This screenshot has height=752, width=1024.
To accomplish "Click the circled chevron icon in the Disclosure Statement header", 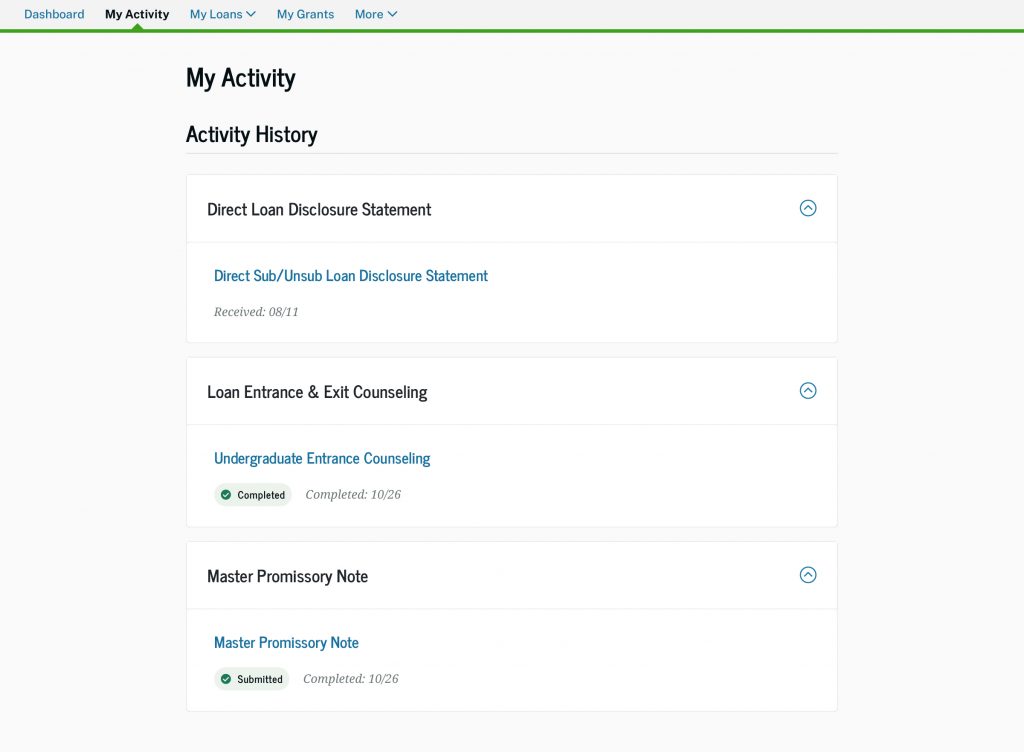I will click(x=807, y=208).
